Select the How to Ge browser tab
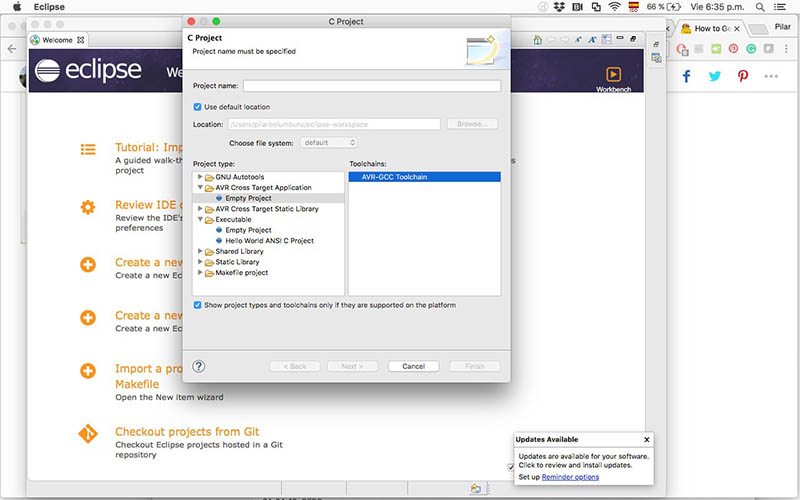Viewport: 800px width, 500px height. pos(713,29)
